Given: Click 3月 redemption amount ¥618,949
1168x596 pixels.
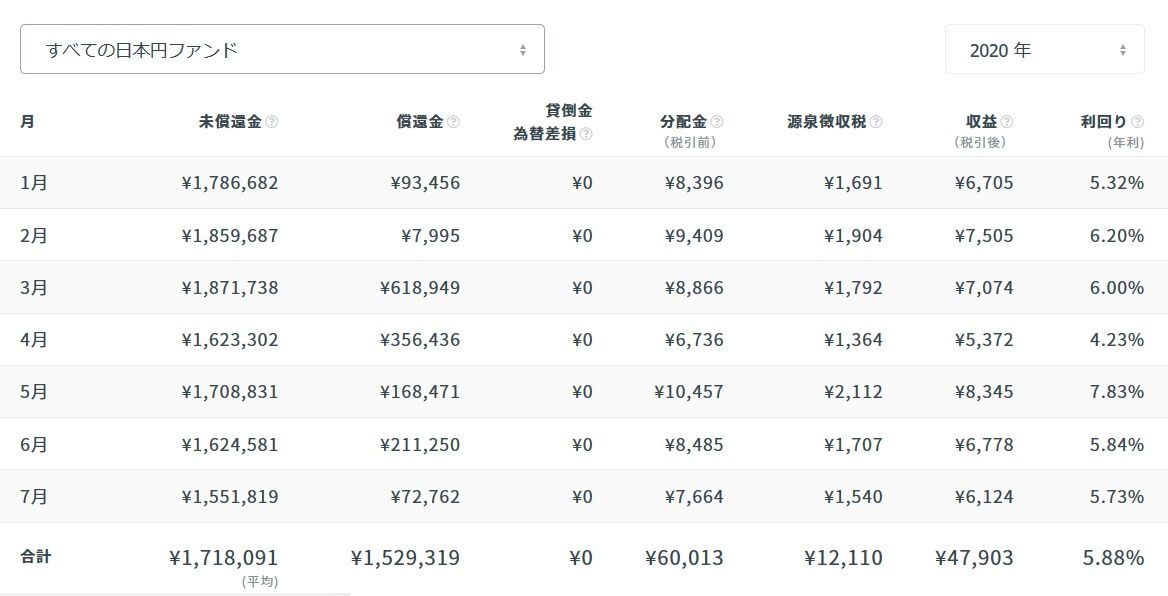Looking at the screenshot, I should pos(420,288).
